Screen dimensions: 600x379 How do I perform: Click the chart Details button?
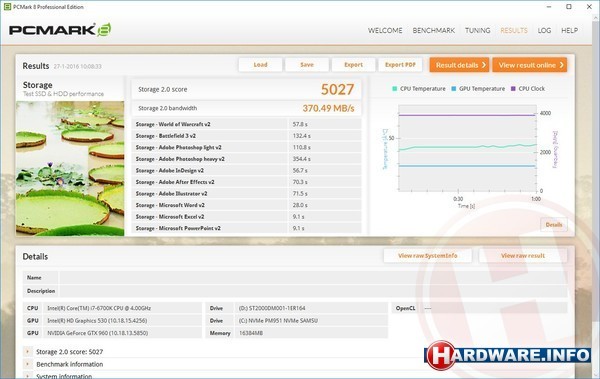(554, 225)
